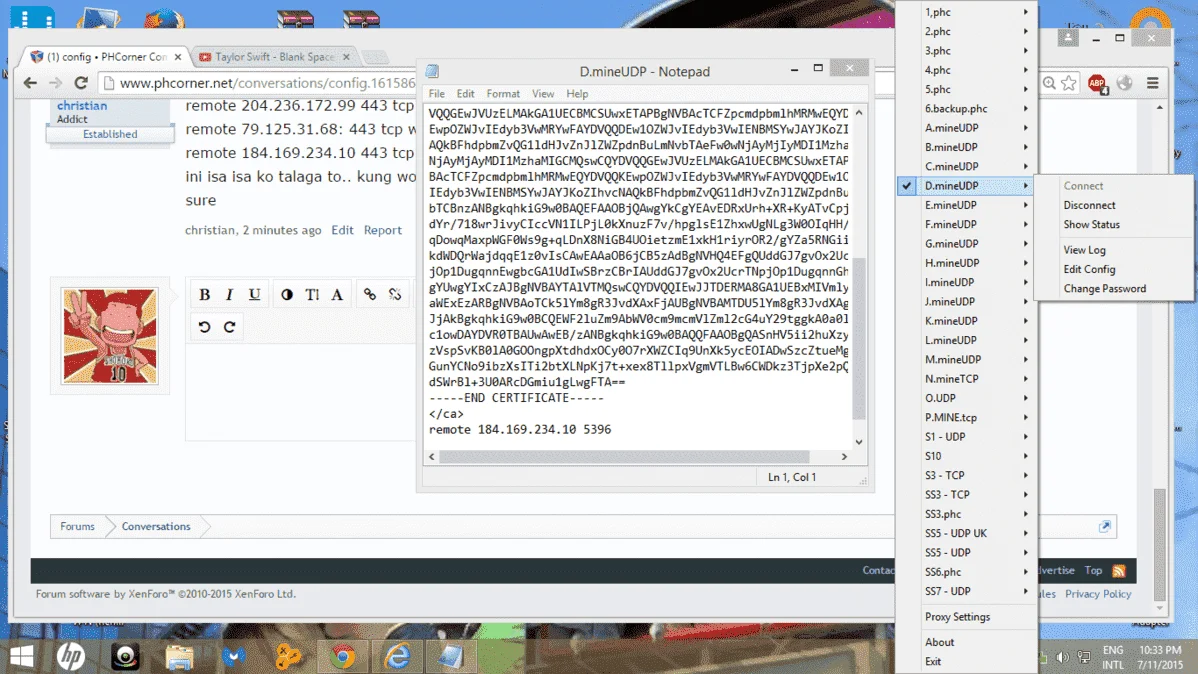Screen dimensions: 1198x674
Task: Insert a link with the chain icon
Action: [x=370, y=294]
